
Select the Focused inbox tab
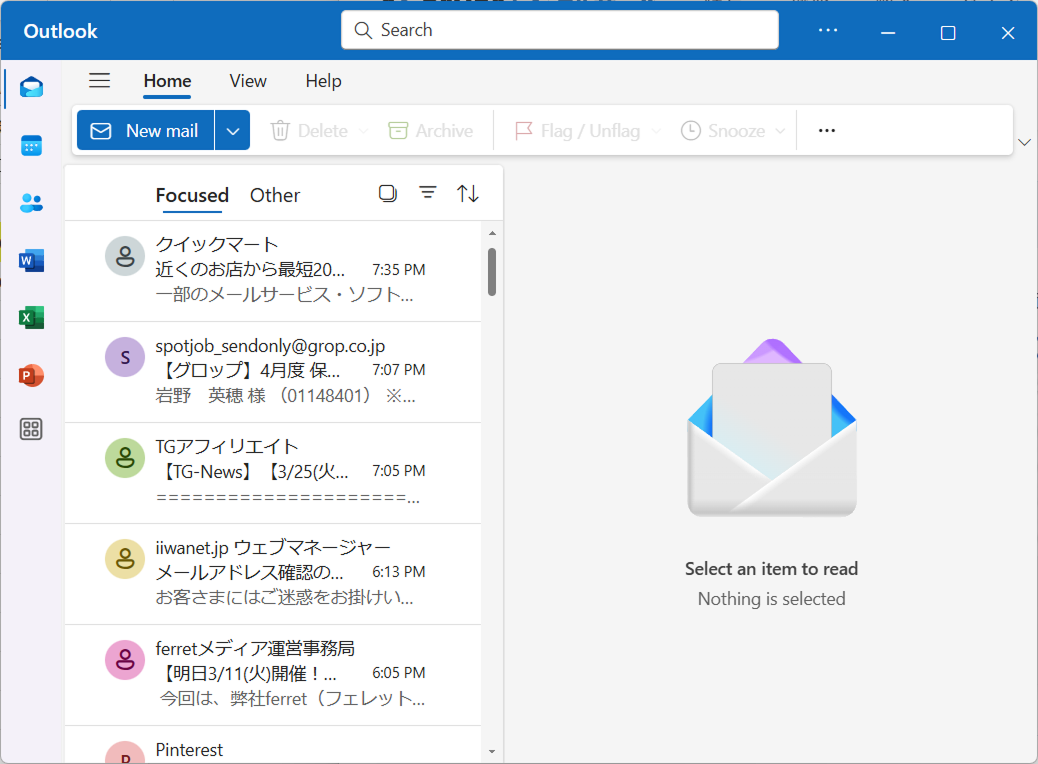[192, 195]
